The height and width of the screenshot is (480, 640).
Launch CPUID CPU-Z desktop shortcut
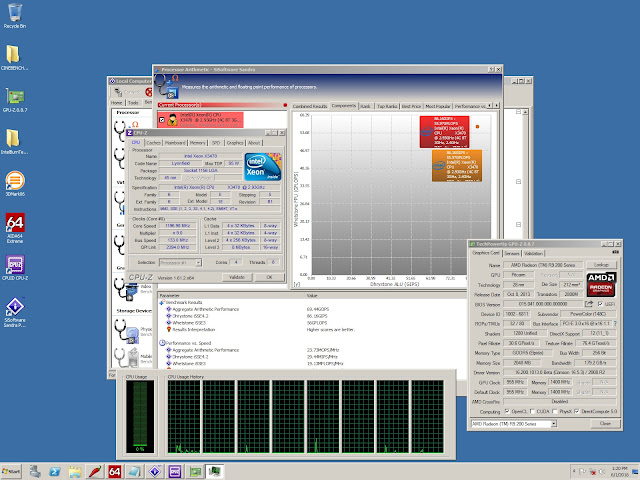15,268
